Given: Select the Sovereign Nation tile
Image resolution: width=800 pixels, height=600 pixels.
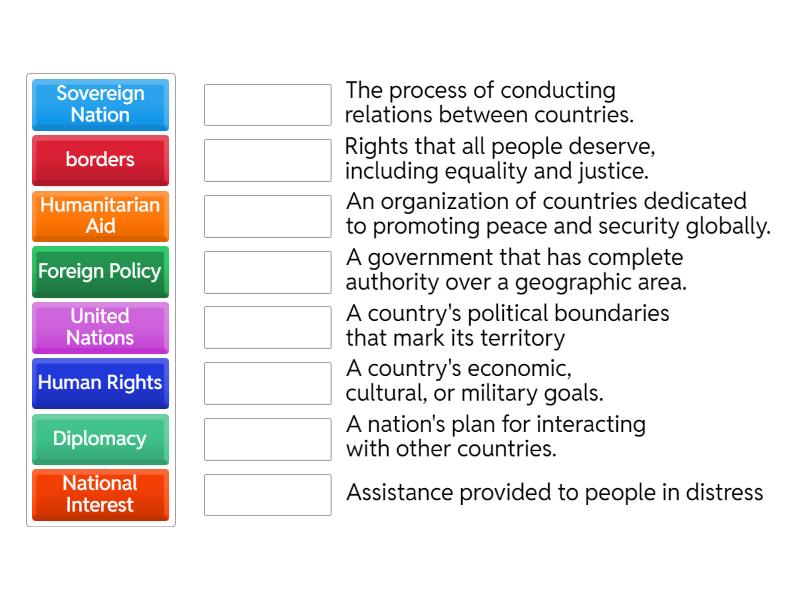Looking at the screenshot, I should [x=100, y=105].
